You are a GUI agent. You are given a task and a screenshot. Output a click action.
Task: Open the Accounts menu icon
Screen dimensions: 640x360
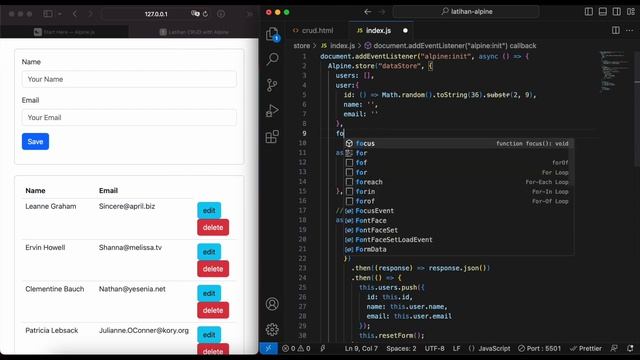click(x=272, y=304)
